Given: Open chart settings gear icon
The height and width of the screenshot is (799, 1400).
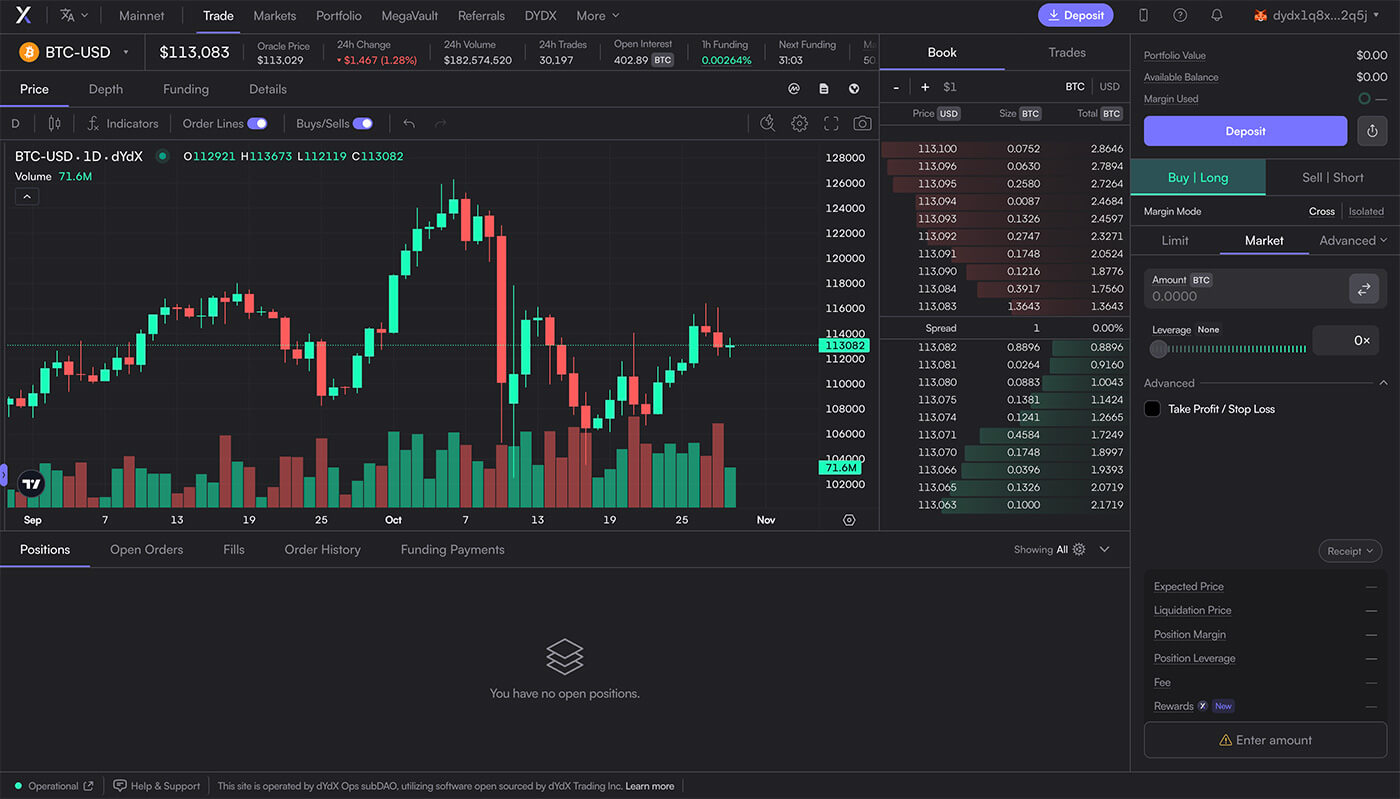Looking at the screenshot, I should (799, 124).
